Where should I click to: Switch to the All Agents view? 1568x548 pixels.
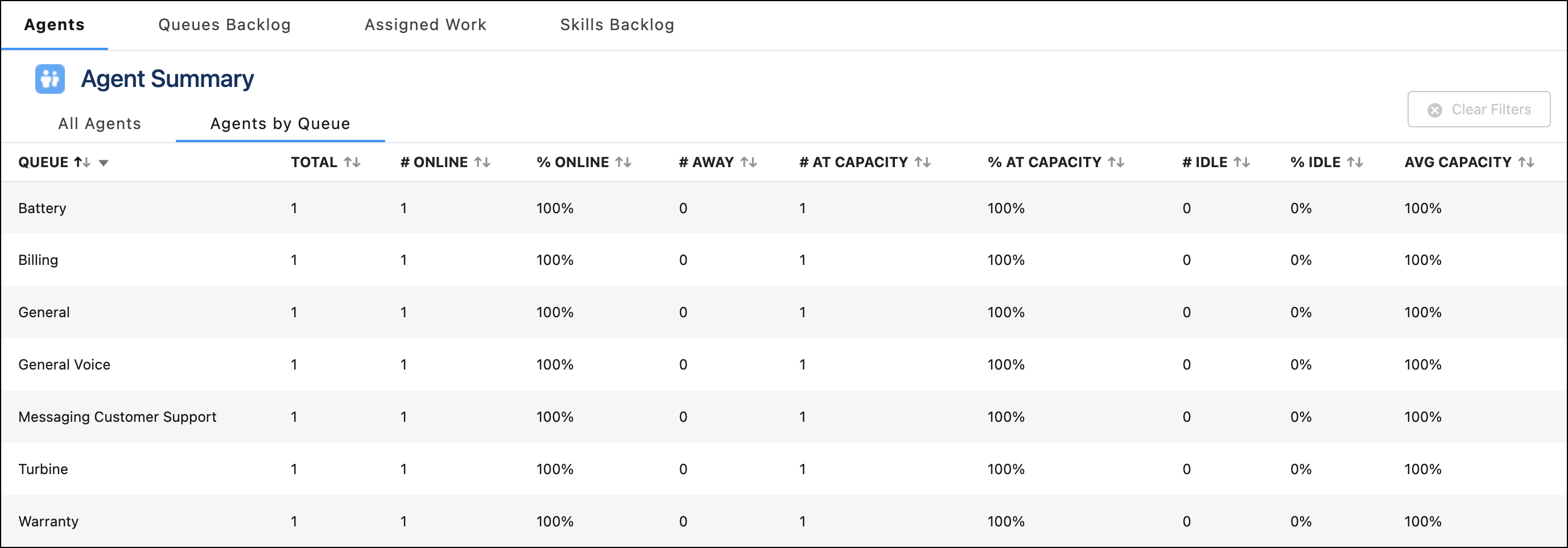point(99,123)
